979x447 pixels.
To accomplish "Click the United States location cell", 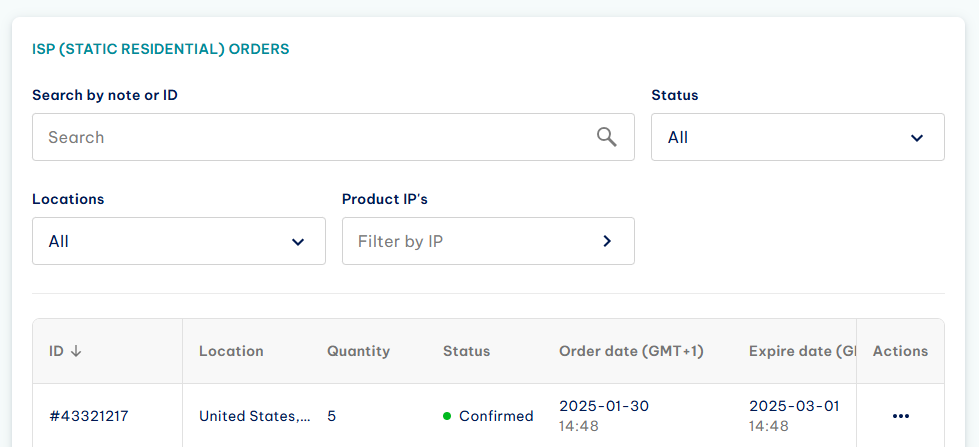I will pos(255,416).
